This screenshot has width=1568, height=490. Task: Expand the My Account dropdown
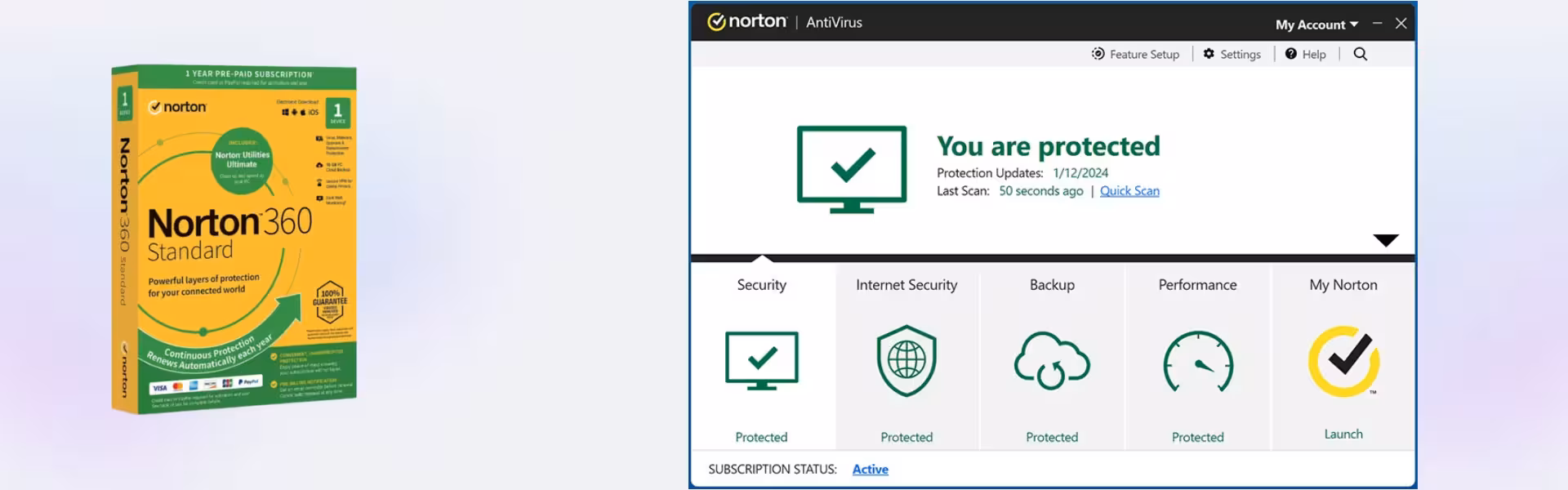[x=1316, y=24]
